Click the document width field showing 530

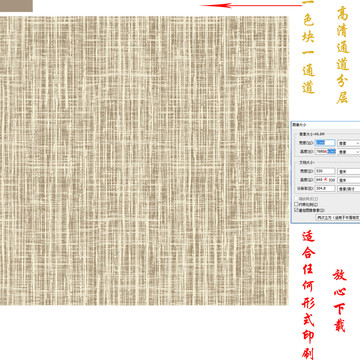pyautogui.click(x=325, y=171)
